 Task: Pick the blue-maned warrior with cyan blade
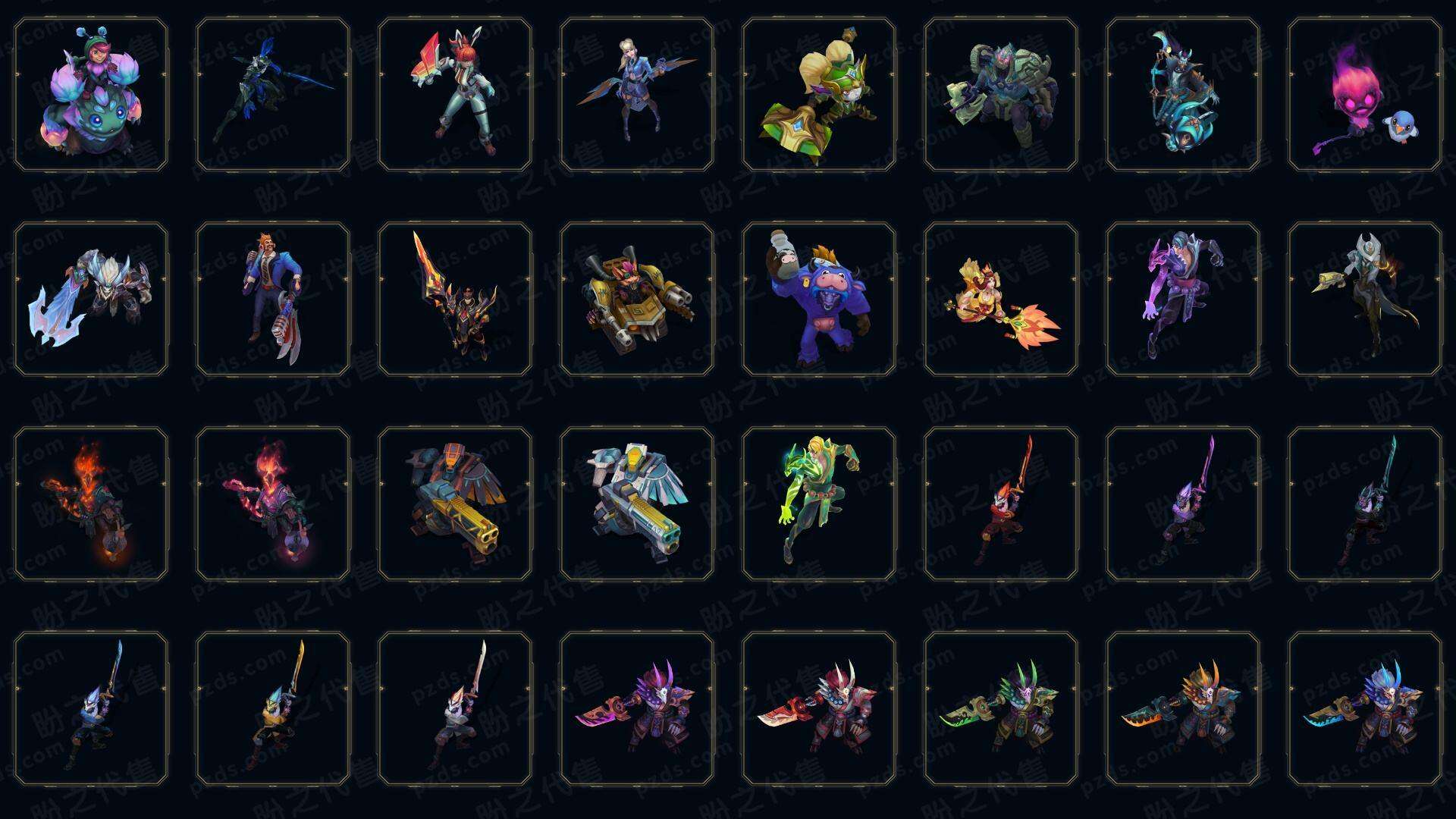pyautogui.click(x=1365, y=709)
